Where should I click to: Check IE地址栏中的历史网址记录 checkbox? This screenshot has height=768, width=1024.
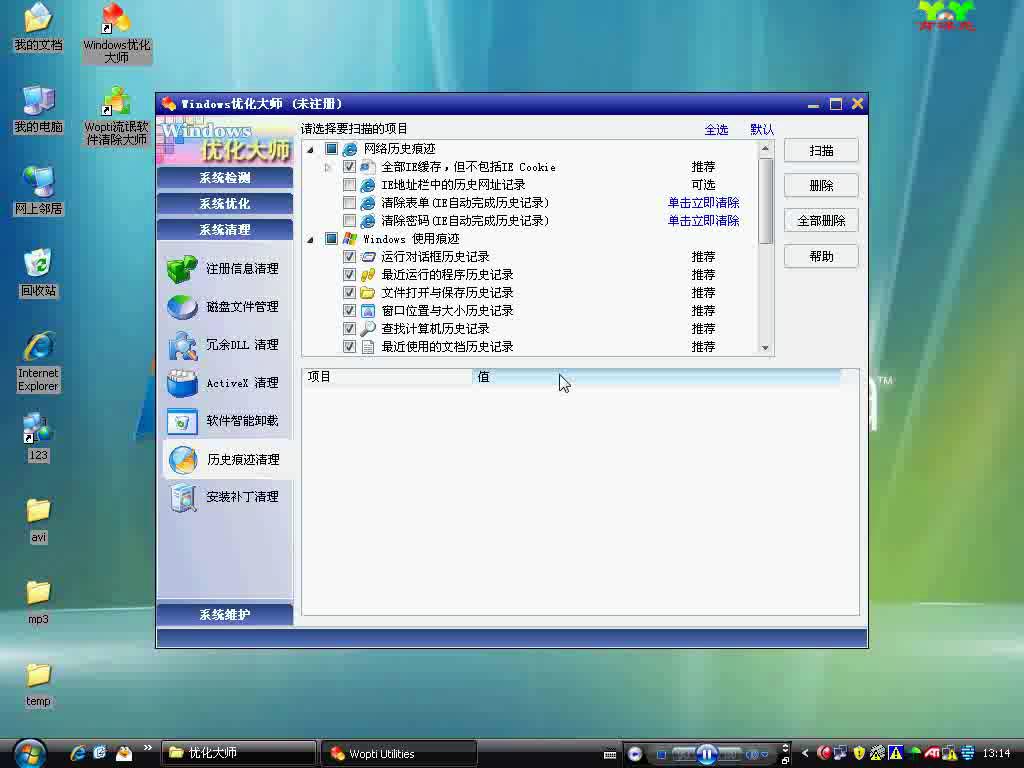coord(349,185)
